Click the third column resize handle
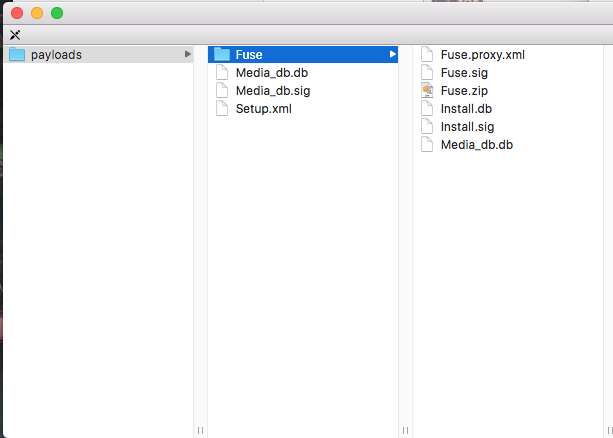The image size is (613, 438). (x=607, y=430)
